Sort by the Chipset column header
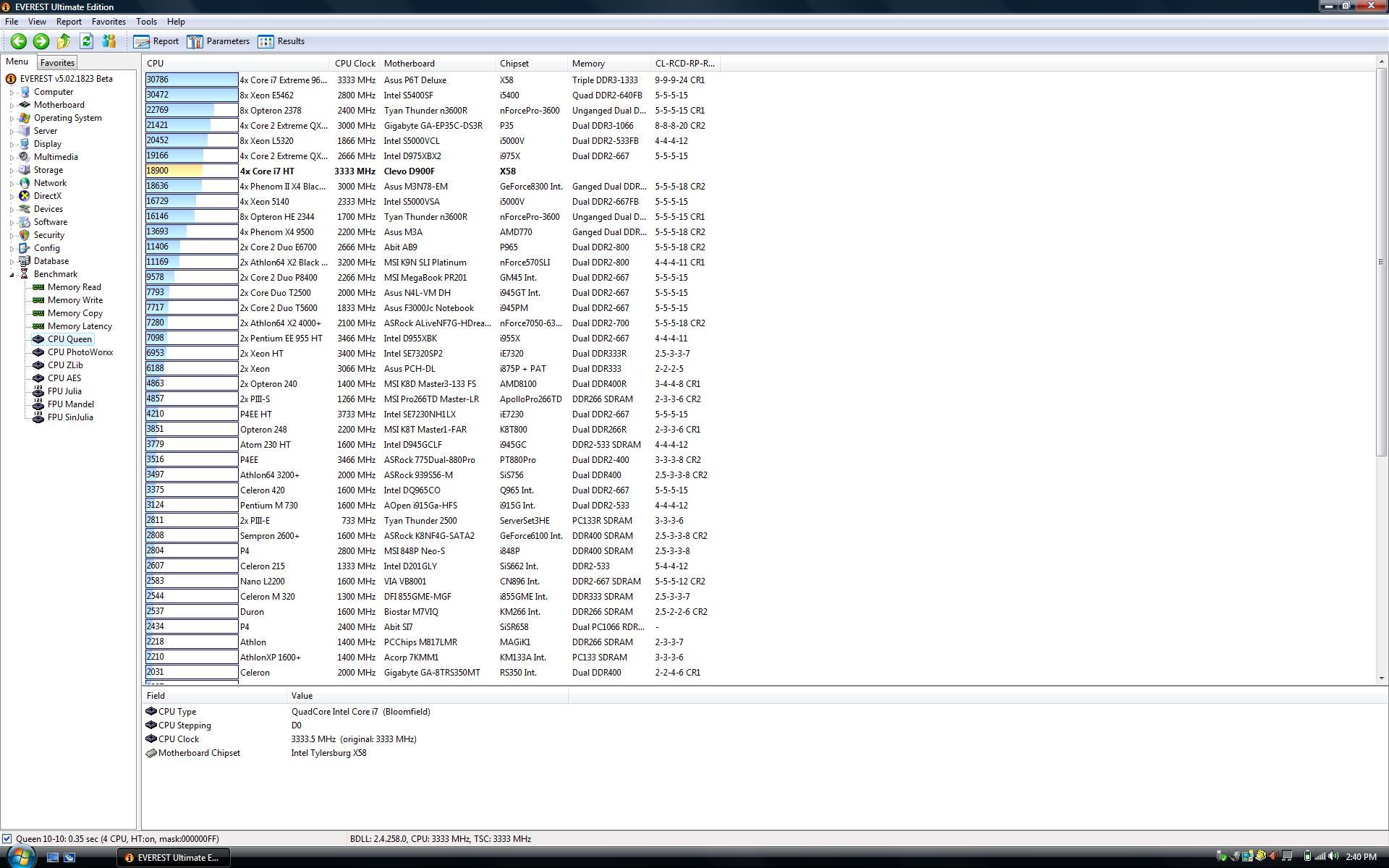The image size is (1389, 868). 532,64
